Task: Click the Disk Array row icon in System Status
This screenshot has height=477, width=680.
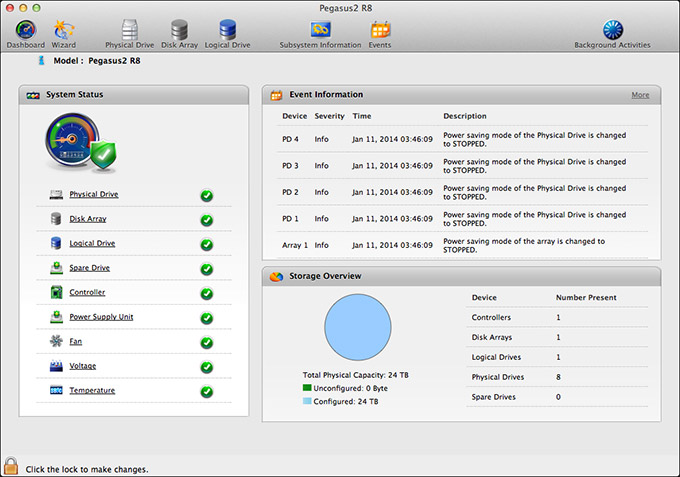Action: (56, 219)
